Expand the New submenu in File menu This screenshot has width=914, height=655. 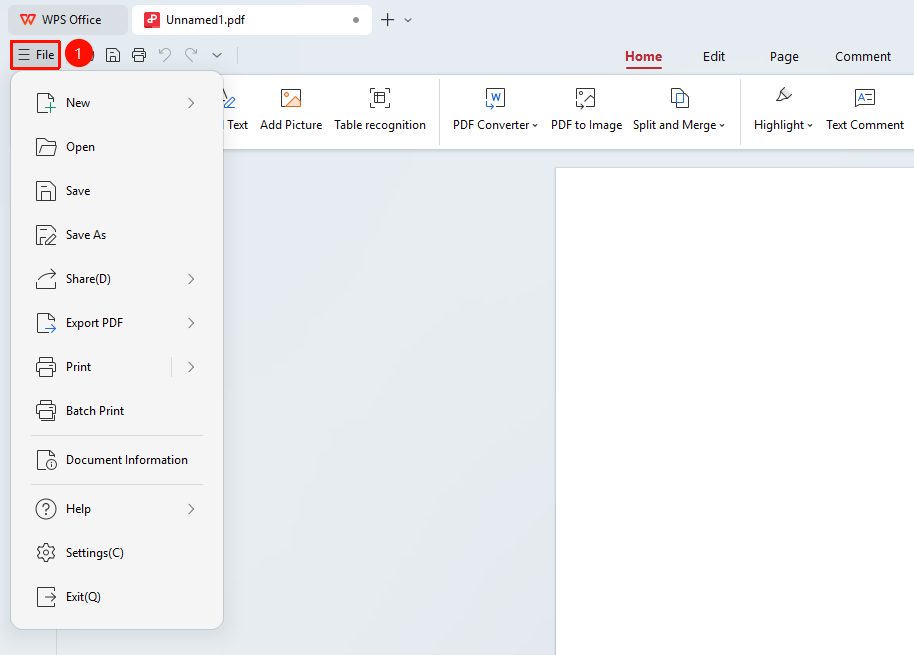click(117, 103)
